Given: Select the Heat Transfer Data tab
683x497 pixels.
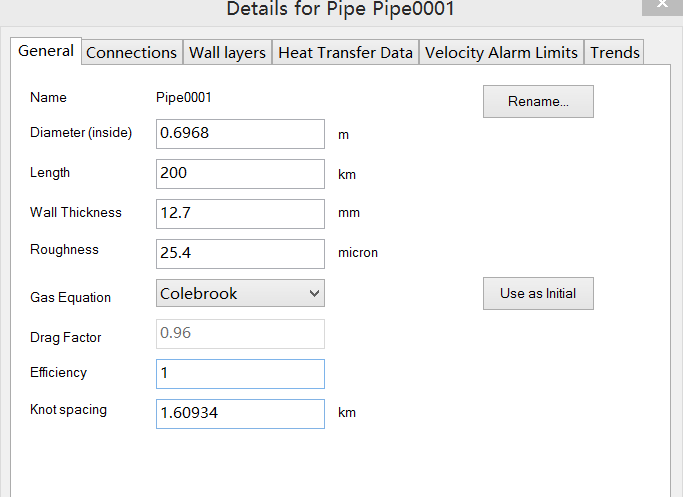Looking at the screenshot, I should (345, 53).
